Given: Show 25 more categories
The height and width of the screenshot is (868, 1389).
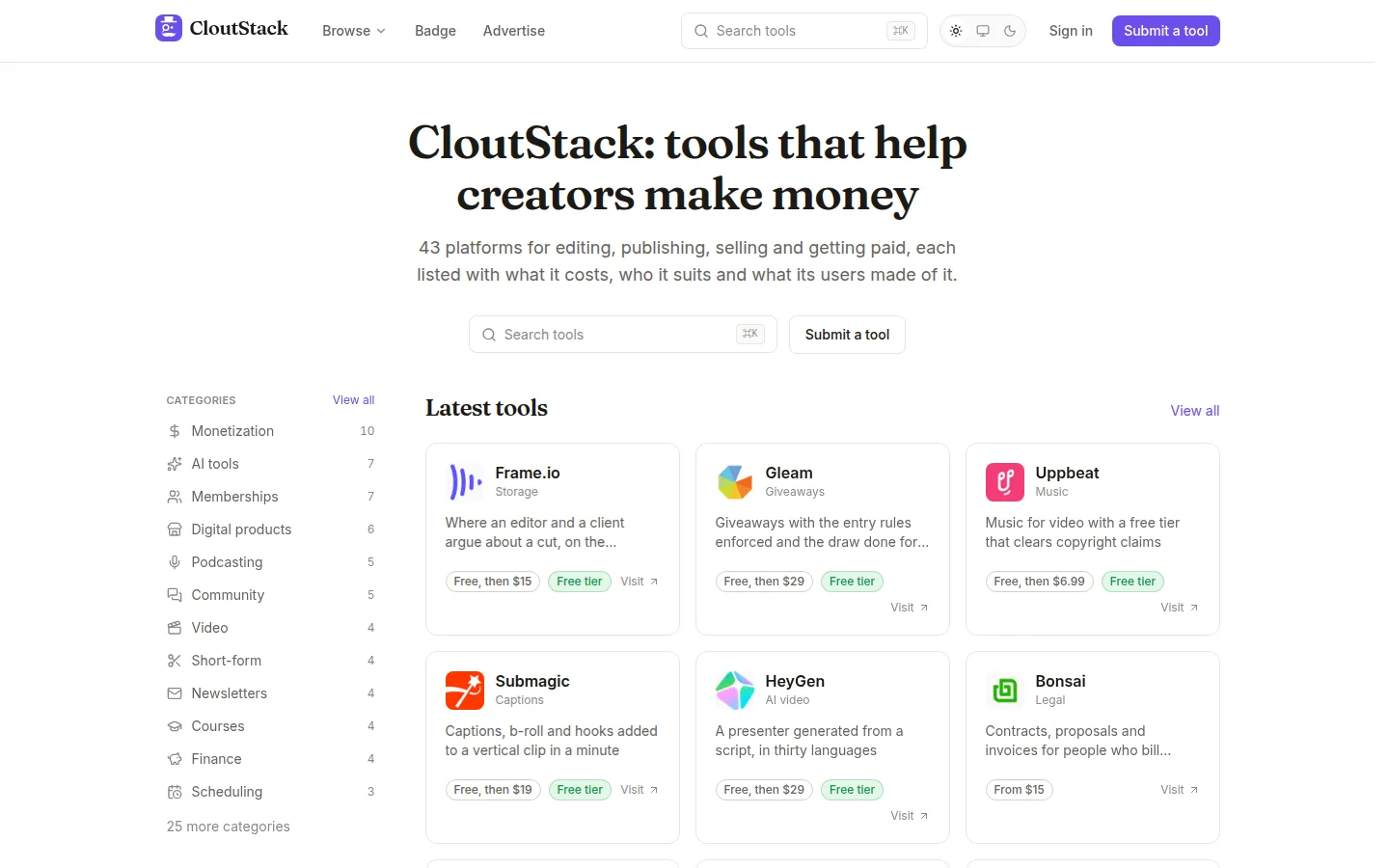Looking at the screenshot, I should click(228, 827).
